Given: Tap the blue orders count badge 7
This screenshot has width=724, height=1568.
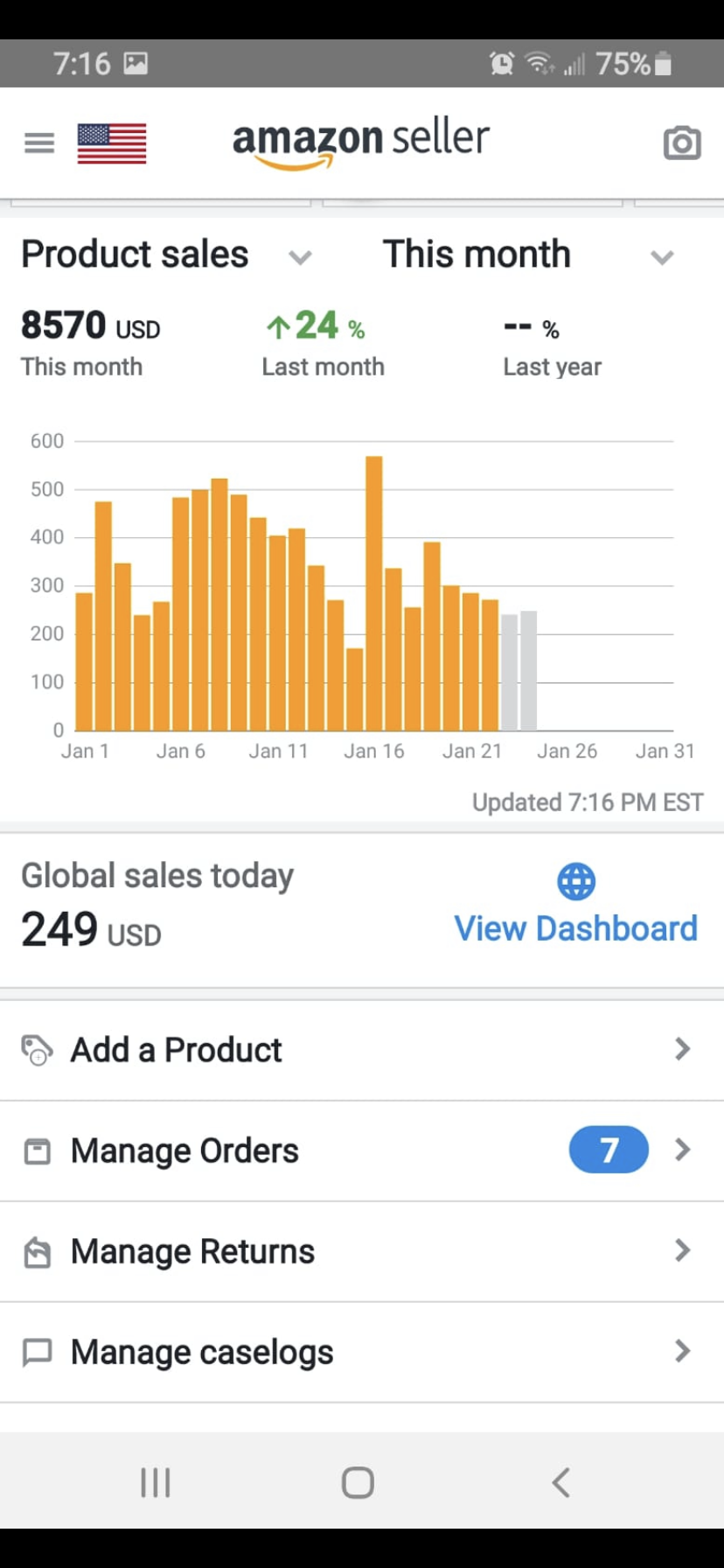Looking at the screenshot, I should 609,1150.
